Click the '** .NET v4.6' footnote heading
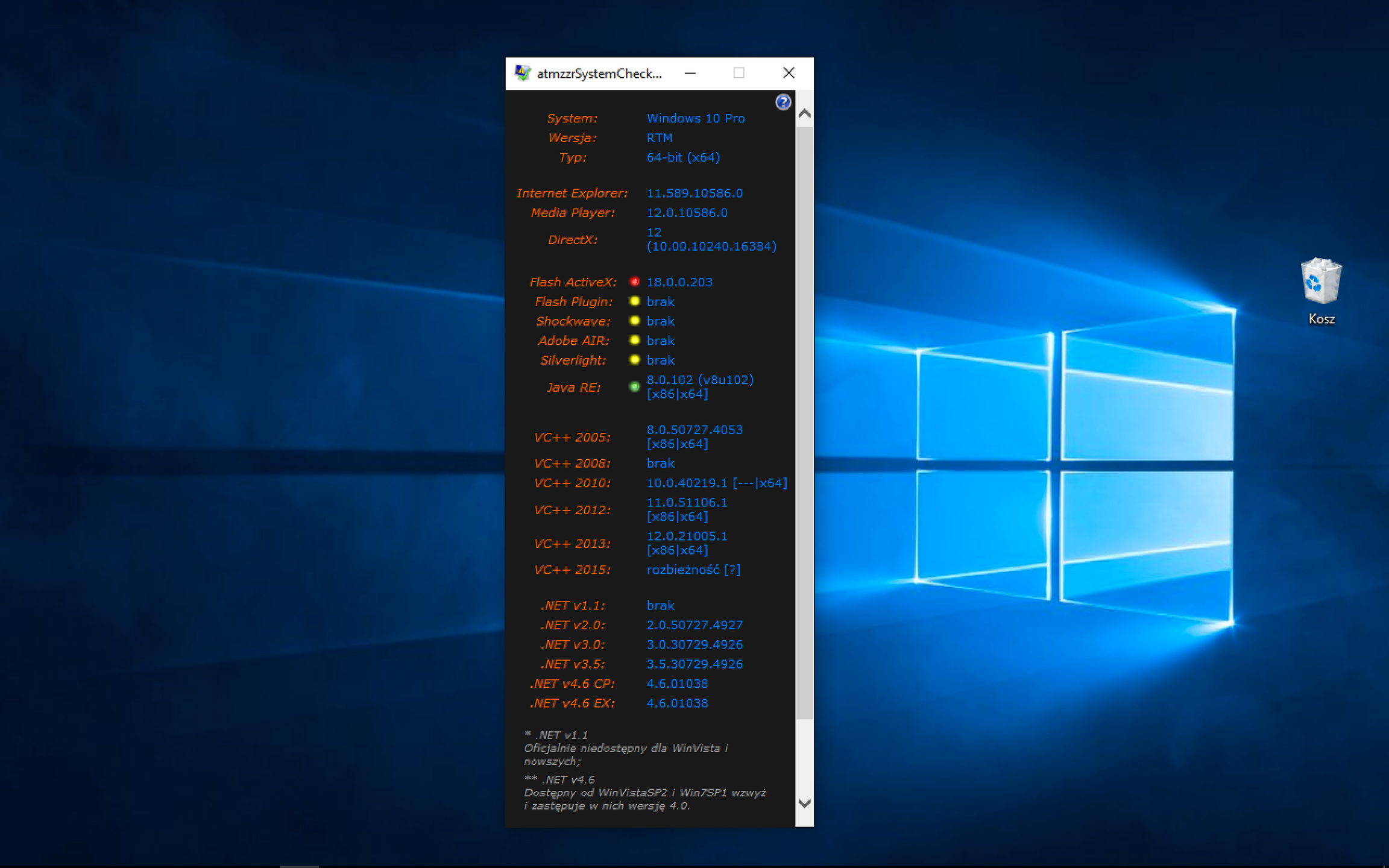 pyautogui.click(x=559, y=779)
